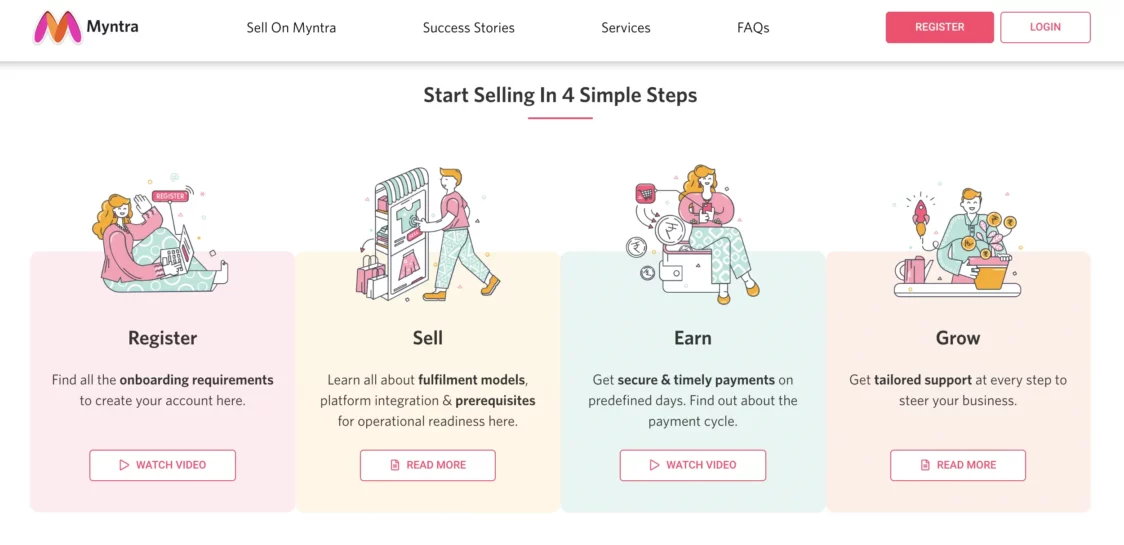
Task: Click the Grow step illustration with rocket and plant
Action: pos(958,243)
